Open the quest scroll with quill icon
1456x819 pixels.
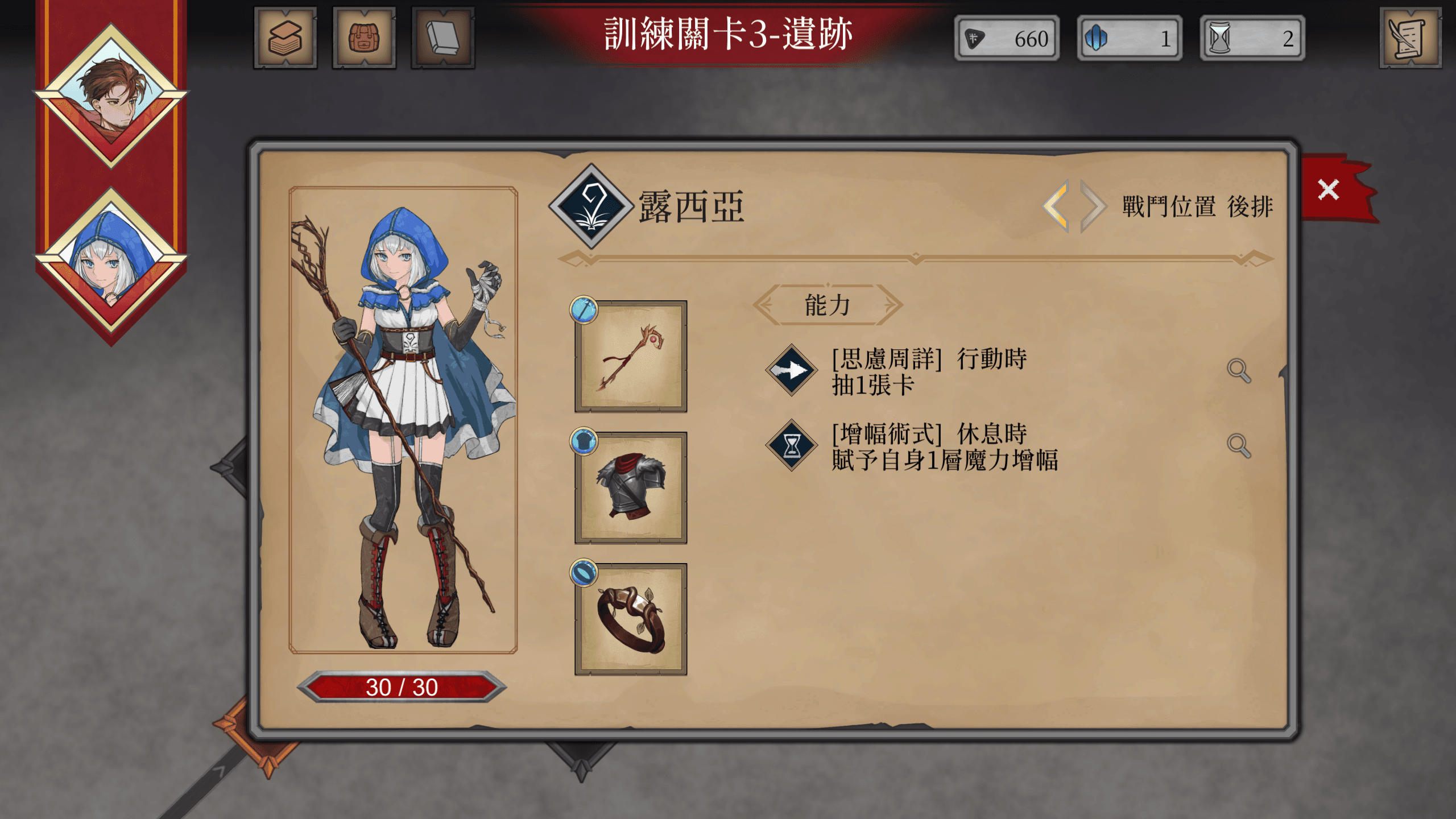click(x=1410, y=38)
